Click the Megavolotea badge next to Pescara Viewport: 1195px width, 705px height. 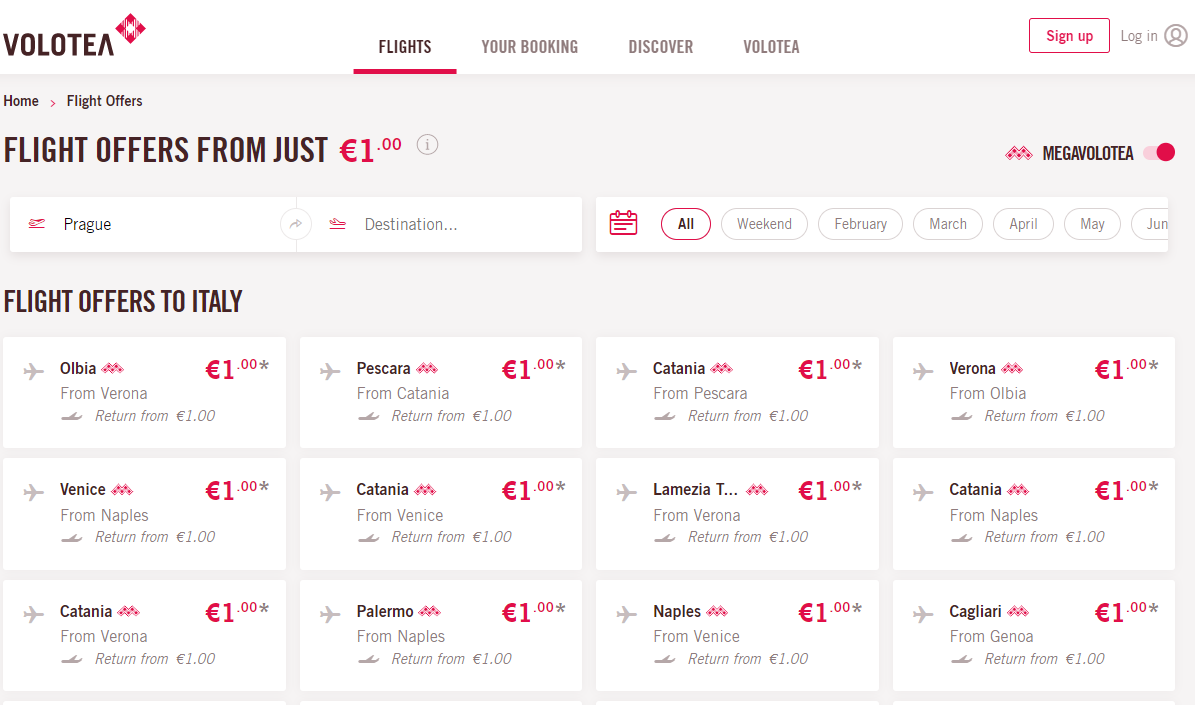coord(427,369)
